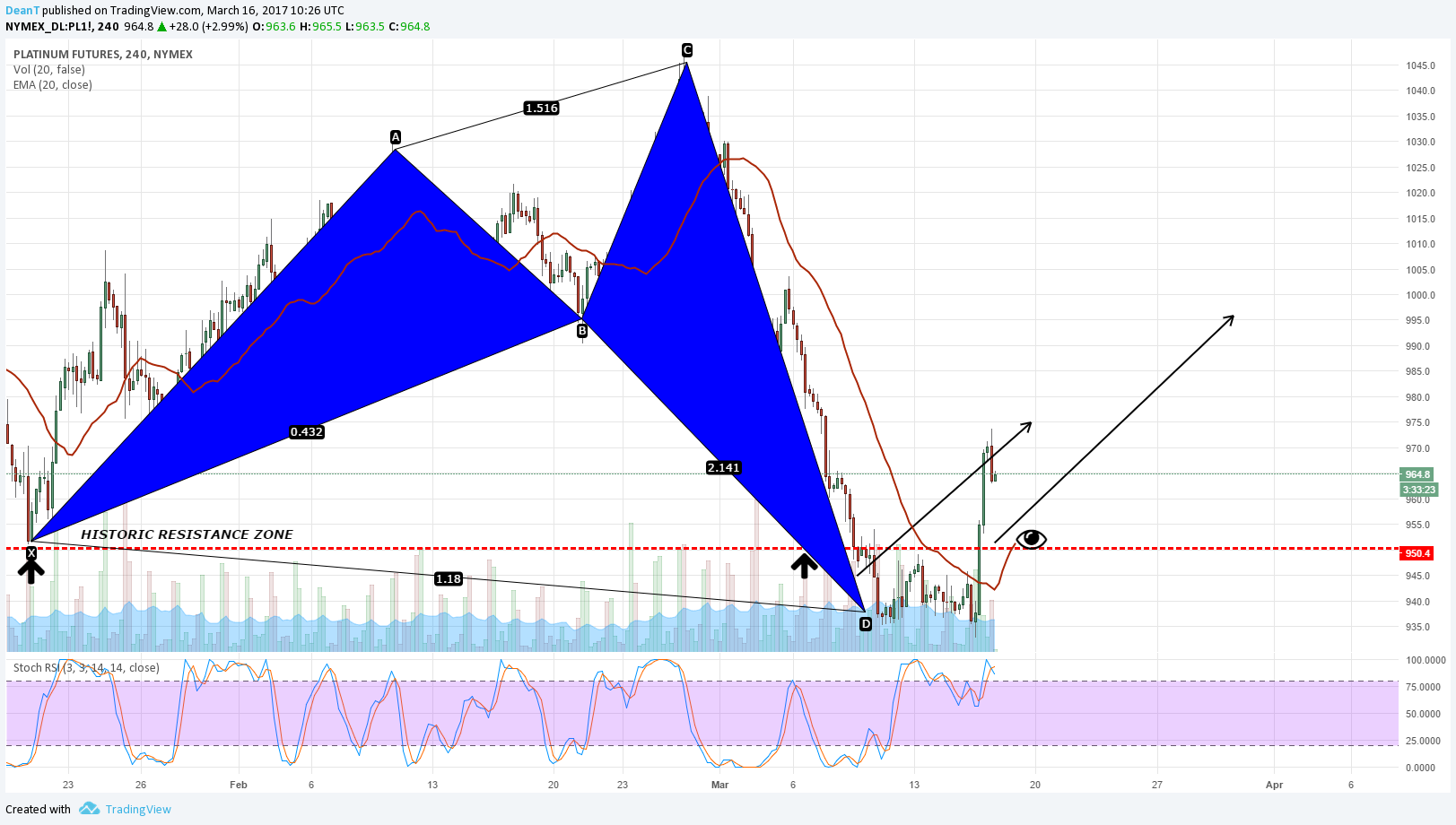
Task: Click the 3:33:23 countdown label
Action: (x=1419, y=490)
